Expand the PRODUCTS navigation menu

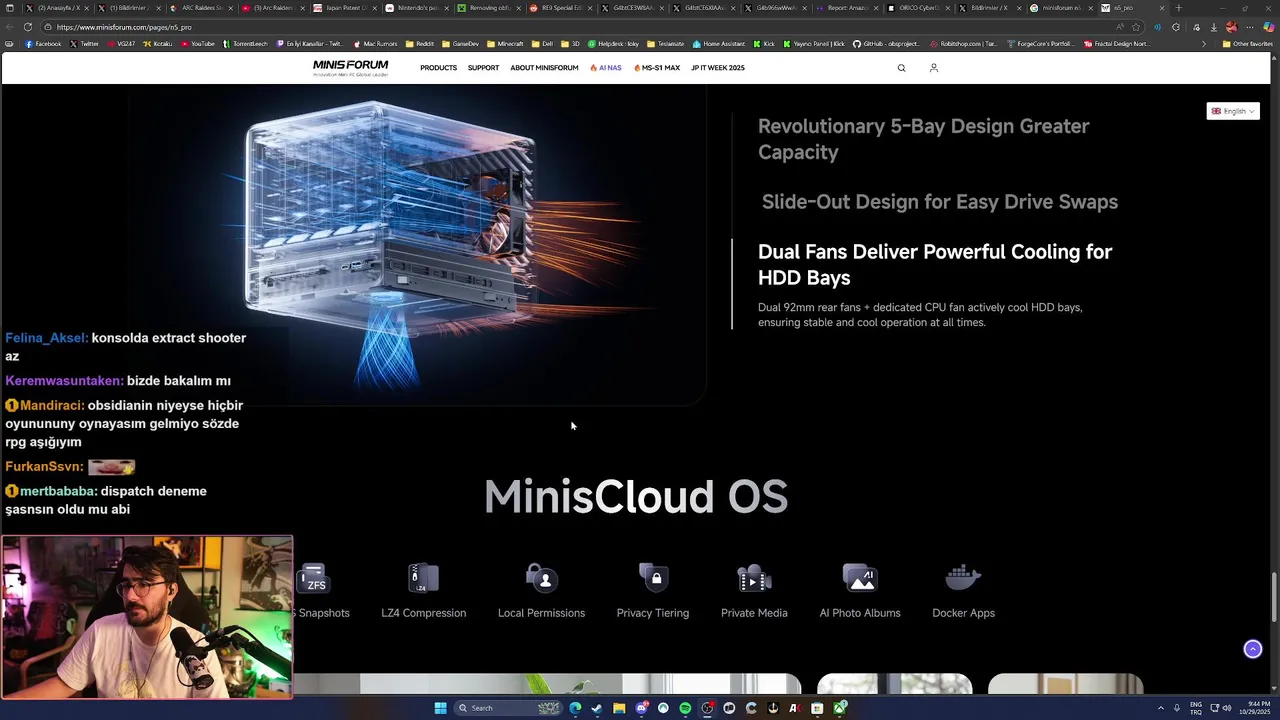[x=438, y=68]
